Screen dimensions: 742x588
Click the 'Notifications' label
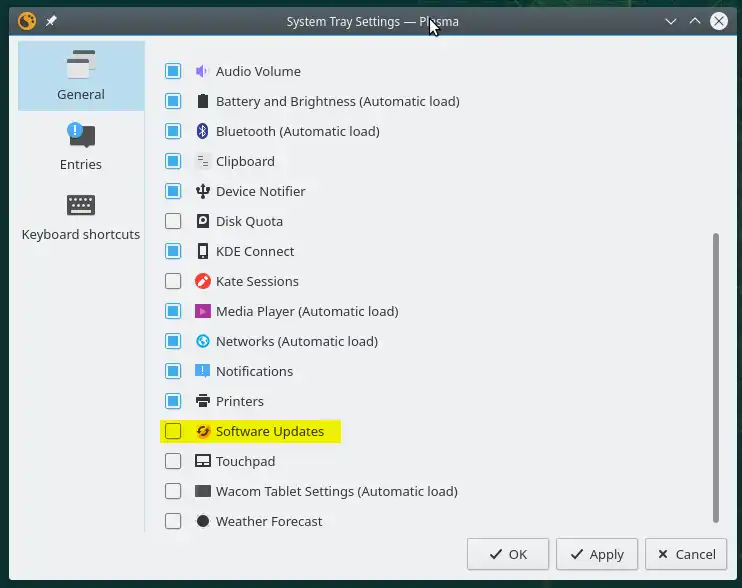click(x=255, y=371)
